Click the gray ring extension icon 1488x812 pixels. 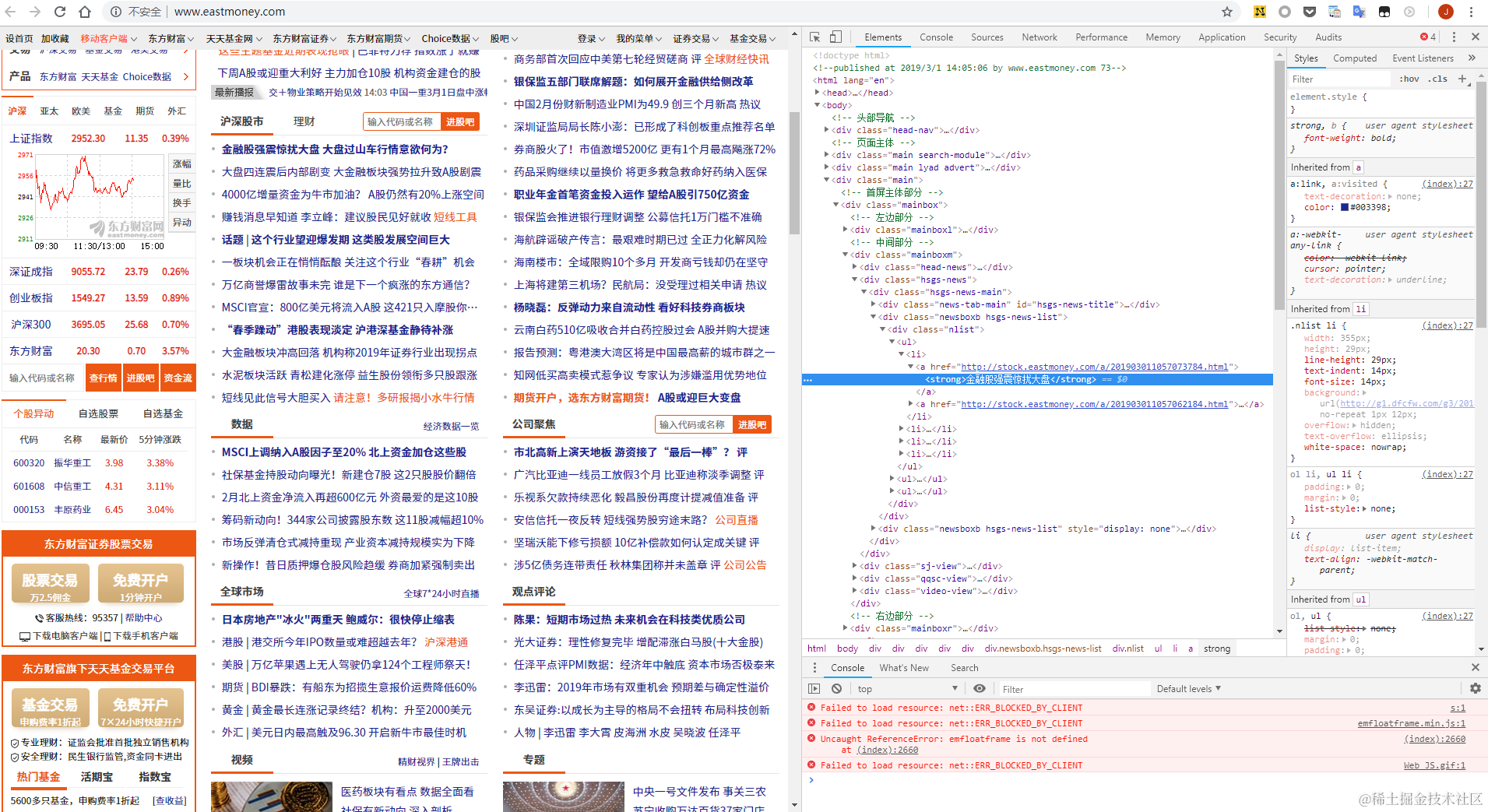[x=1285, y=12]
